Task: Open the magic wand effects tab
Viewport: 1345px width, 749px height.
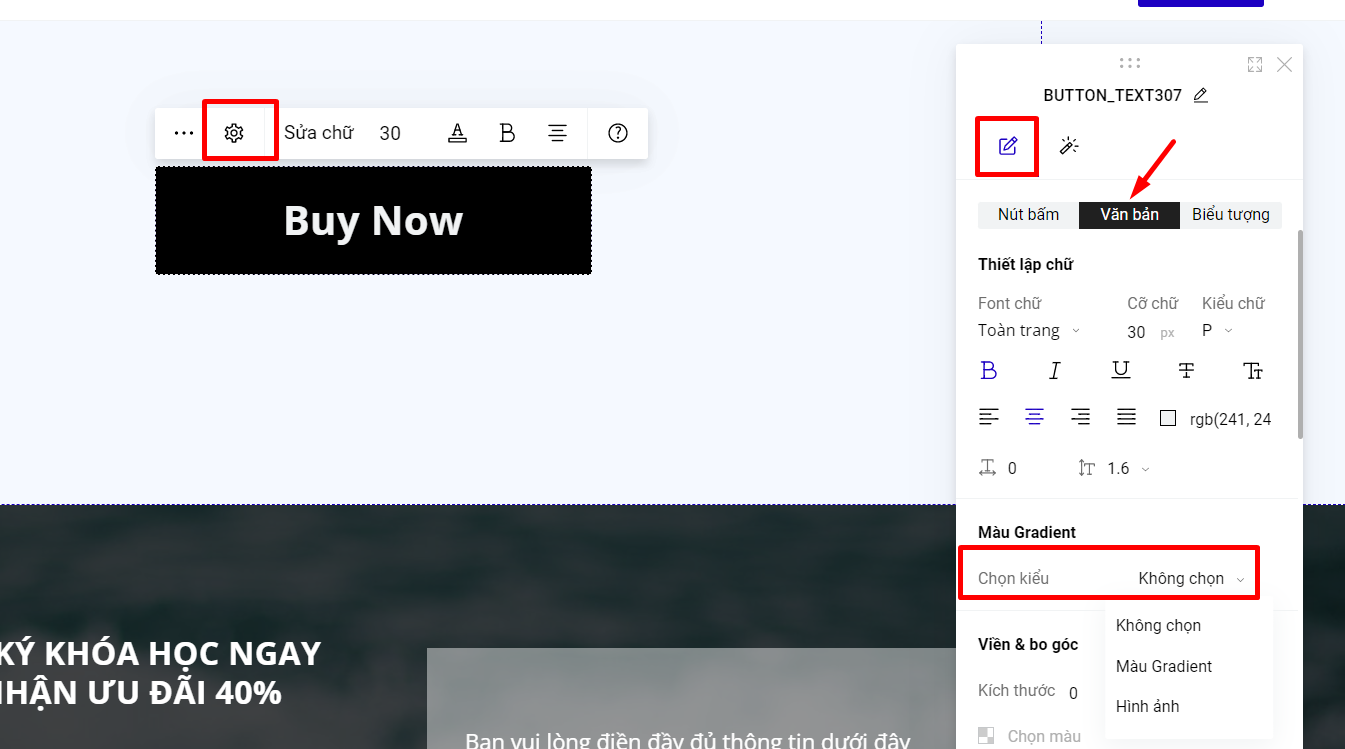Action: pos(1069,147)
